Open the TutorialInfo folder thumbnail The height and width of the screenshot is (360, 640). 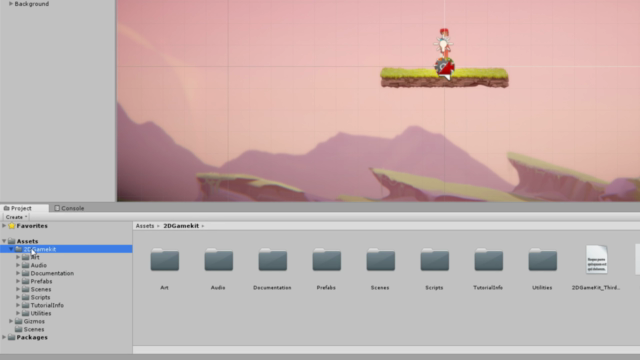point(489,260)
